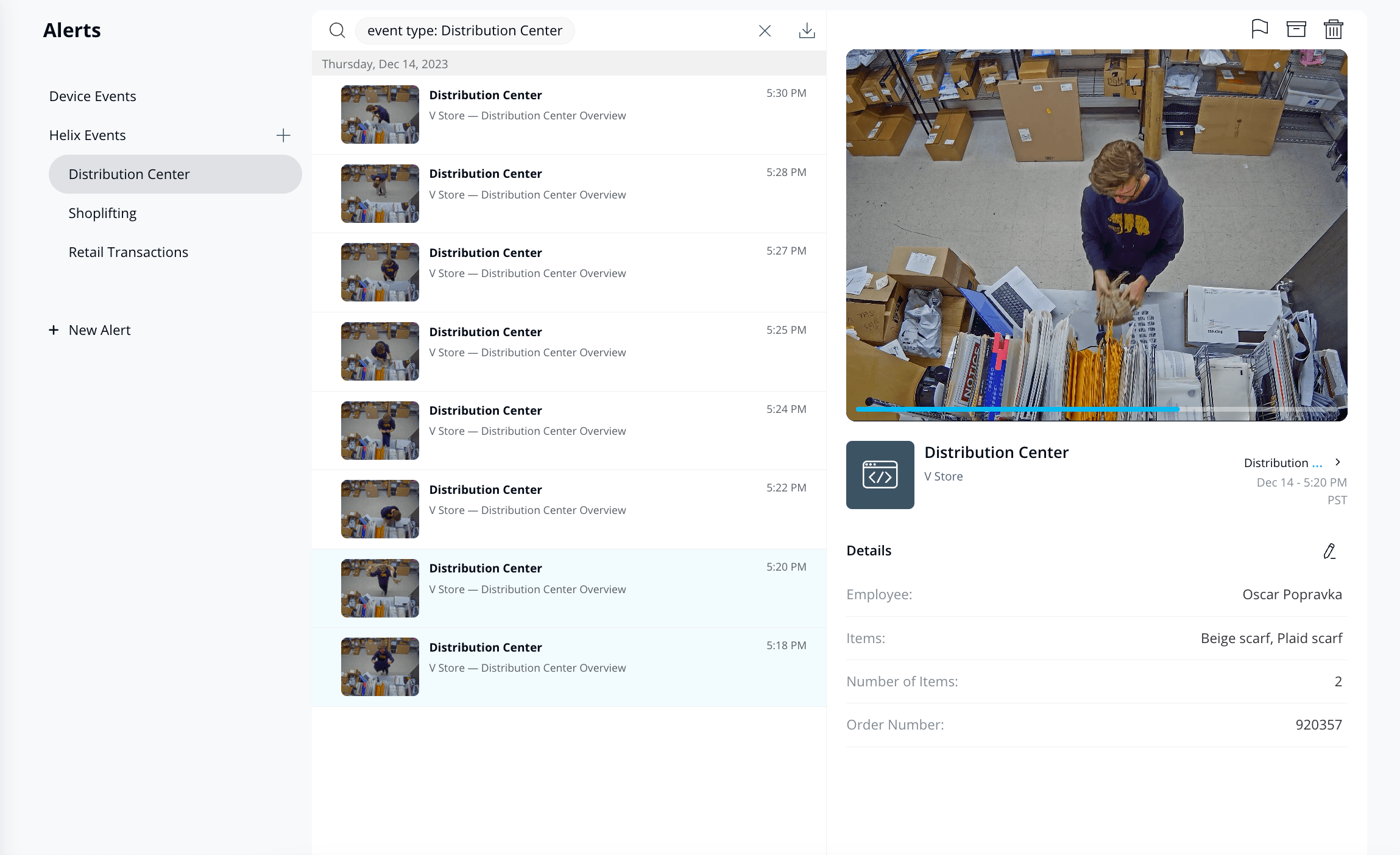The height and width of the screenshot is (855, 1400).
Task: Download the alerts list
Action: (807, 30)
